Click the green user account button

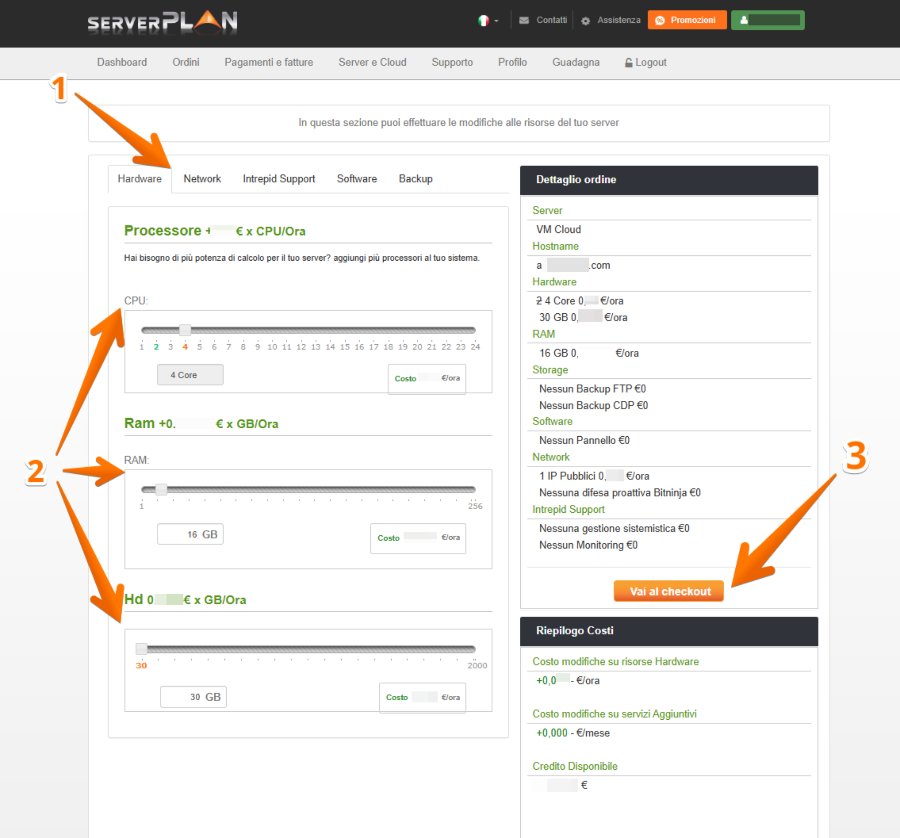tap(767, 20)
